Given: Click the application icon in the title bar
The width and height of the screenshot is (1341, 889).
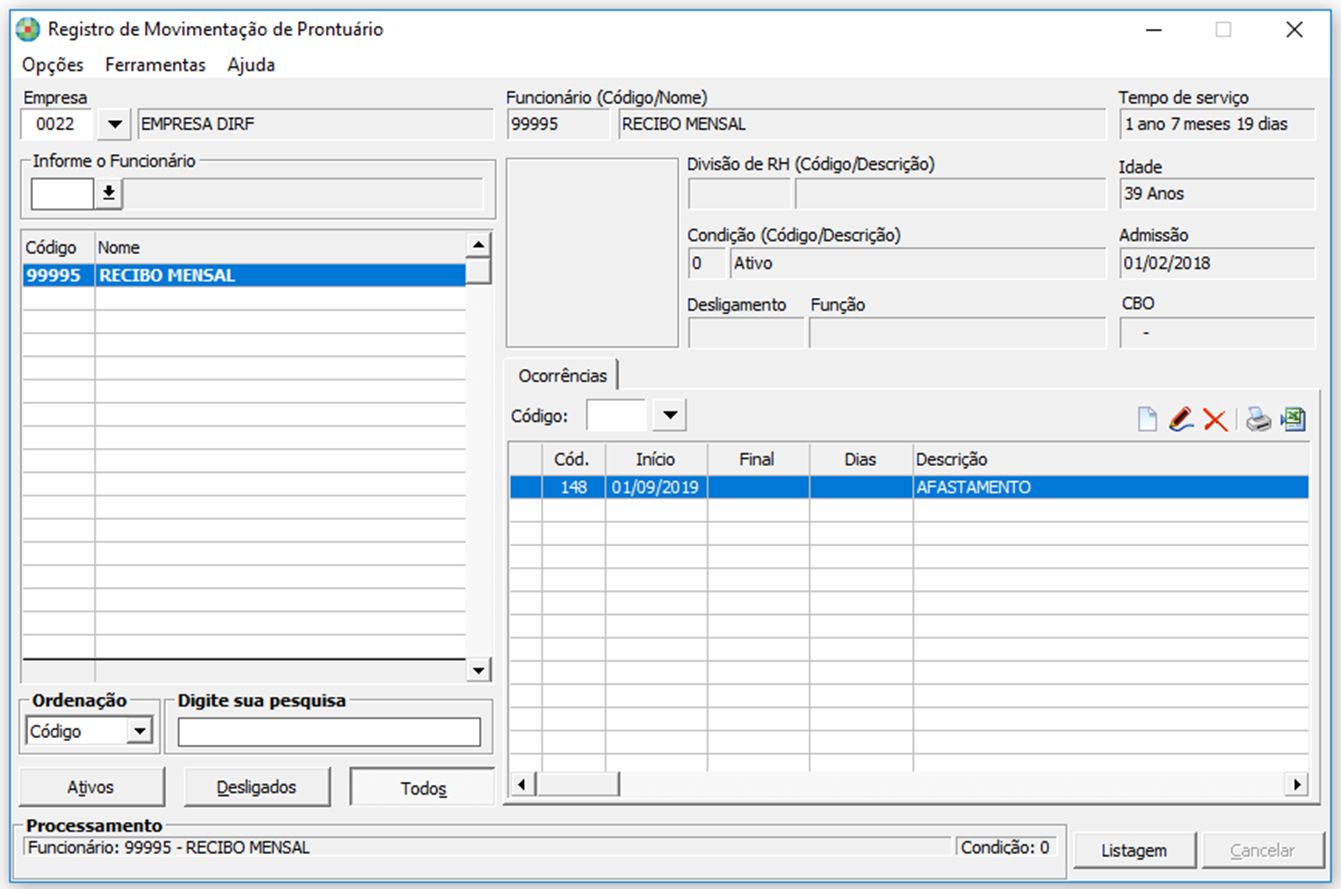Looking at the screenshot, I should click(x=29, y=29).
